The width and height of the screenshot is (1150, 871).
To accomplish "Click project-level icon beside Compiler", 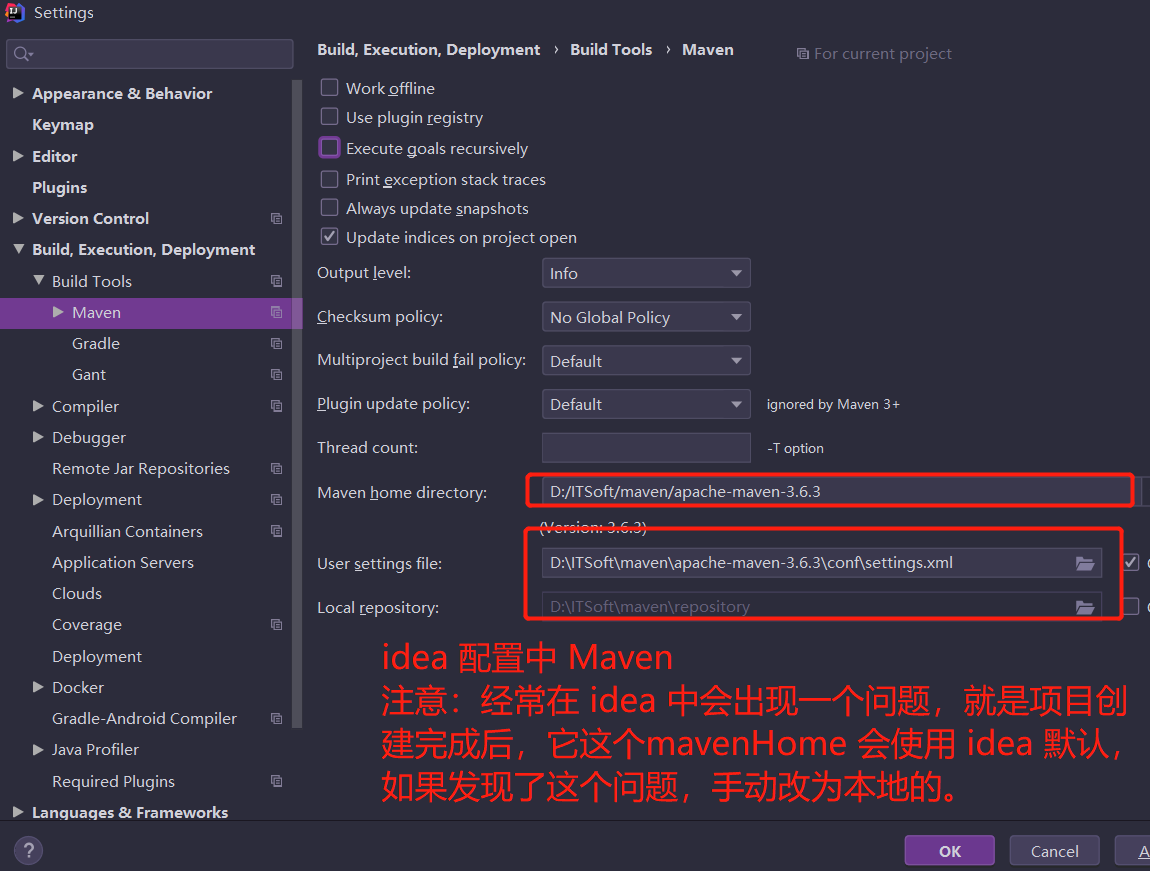I will point(276,406).
